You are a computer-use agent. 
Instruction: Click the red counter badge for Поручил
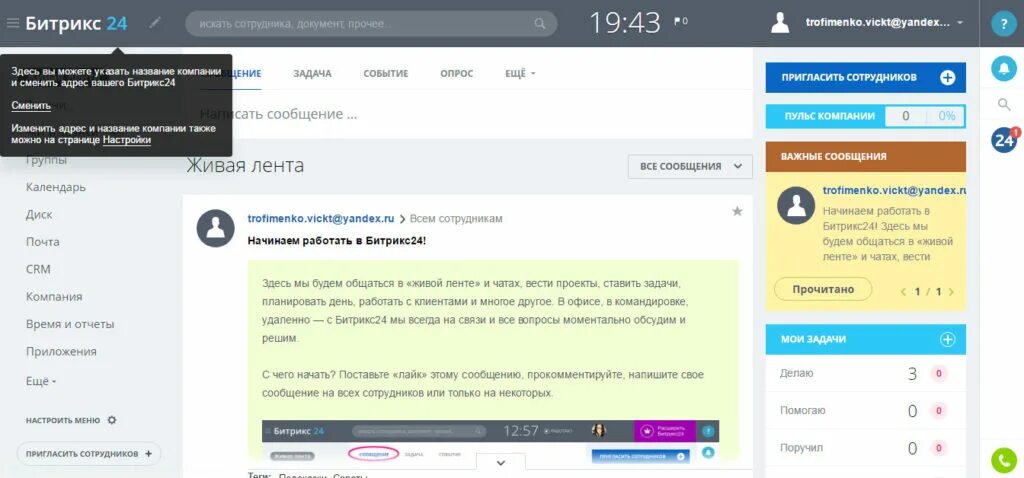point(938,449)
